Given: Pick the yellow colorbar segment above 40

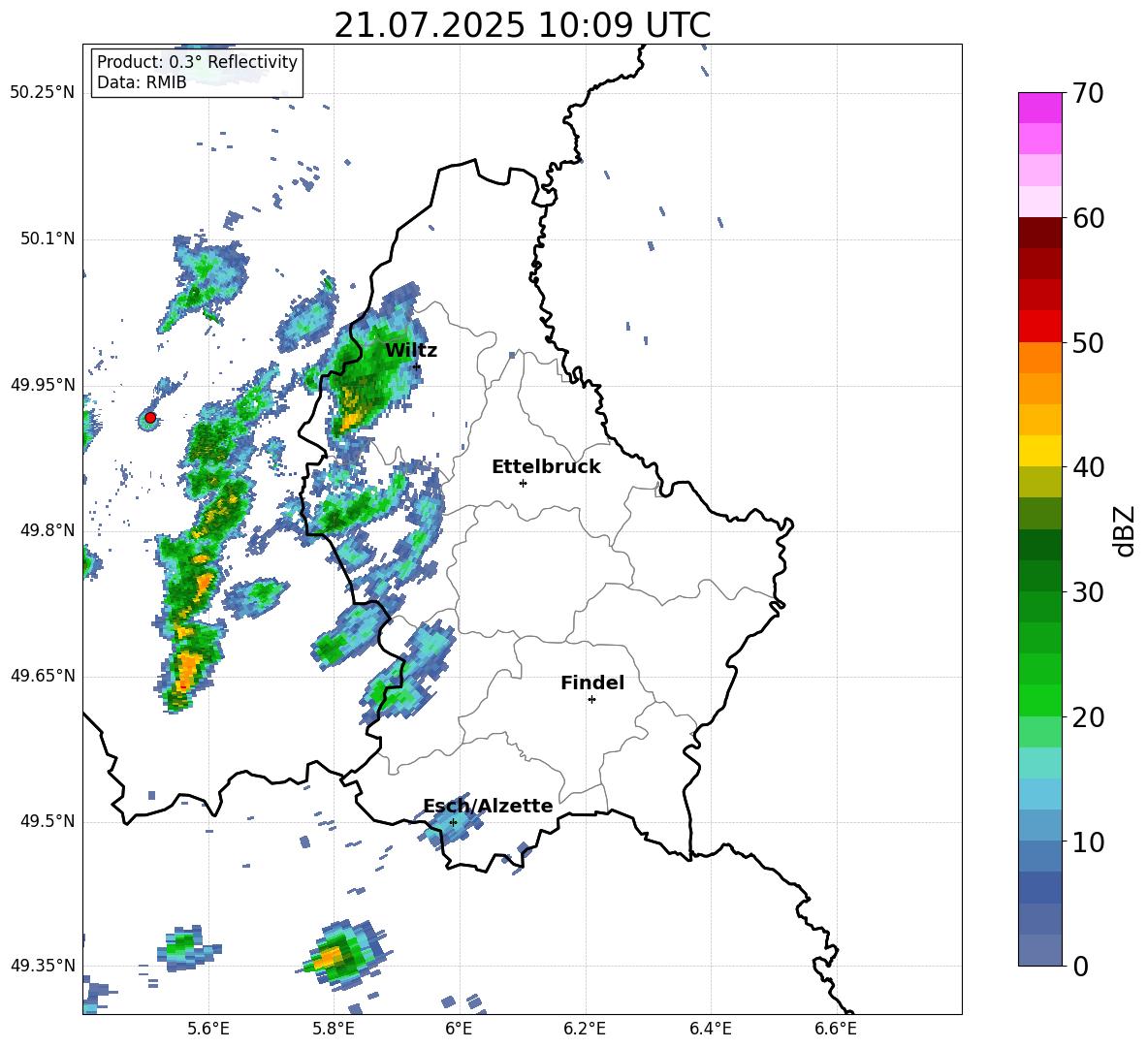Looking at the screenshot, I should pos(1039,450).
